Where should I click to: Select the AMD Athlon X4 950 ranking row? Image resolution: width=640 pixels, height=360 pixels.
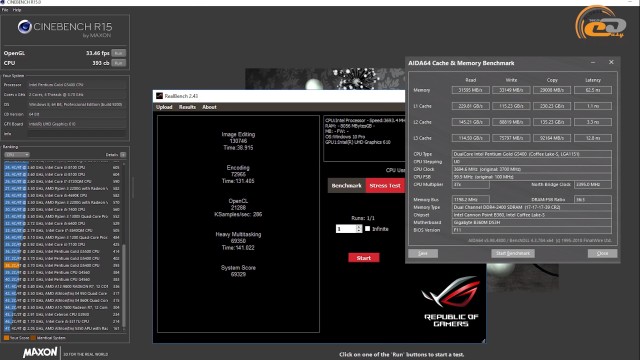tap(63, 293)
